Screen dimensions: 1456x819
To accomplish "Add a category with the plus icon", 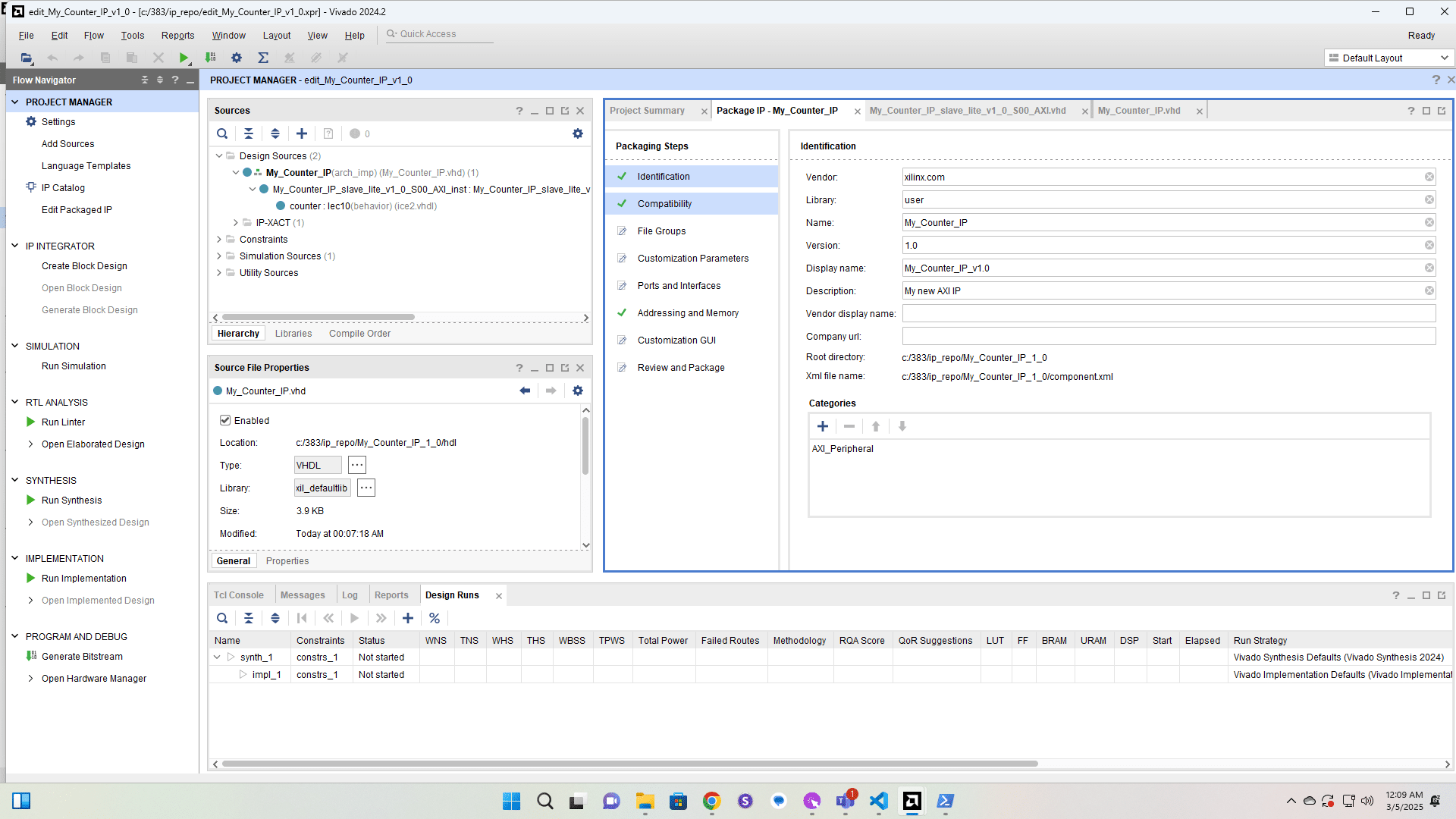I will 823,426.
